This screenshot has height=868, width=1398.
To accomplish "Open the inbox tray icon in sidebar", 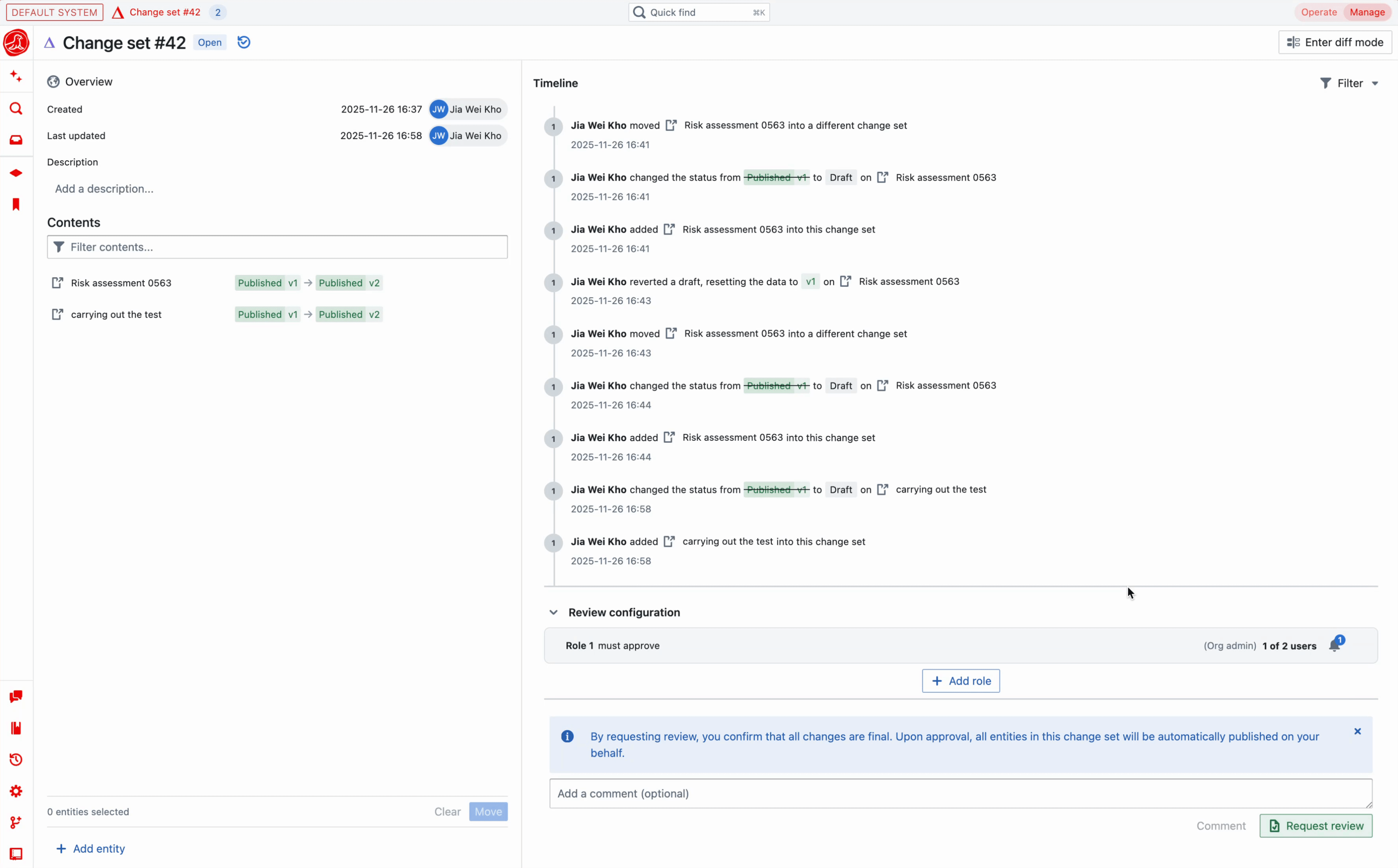I will [15, 139].
